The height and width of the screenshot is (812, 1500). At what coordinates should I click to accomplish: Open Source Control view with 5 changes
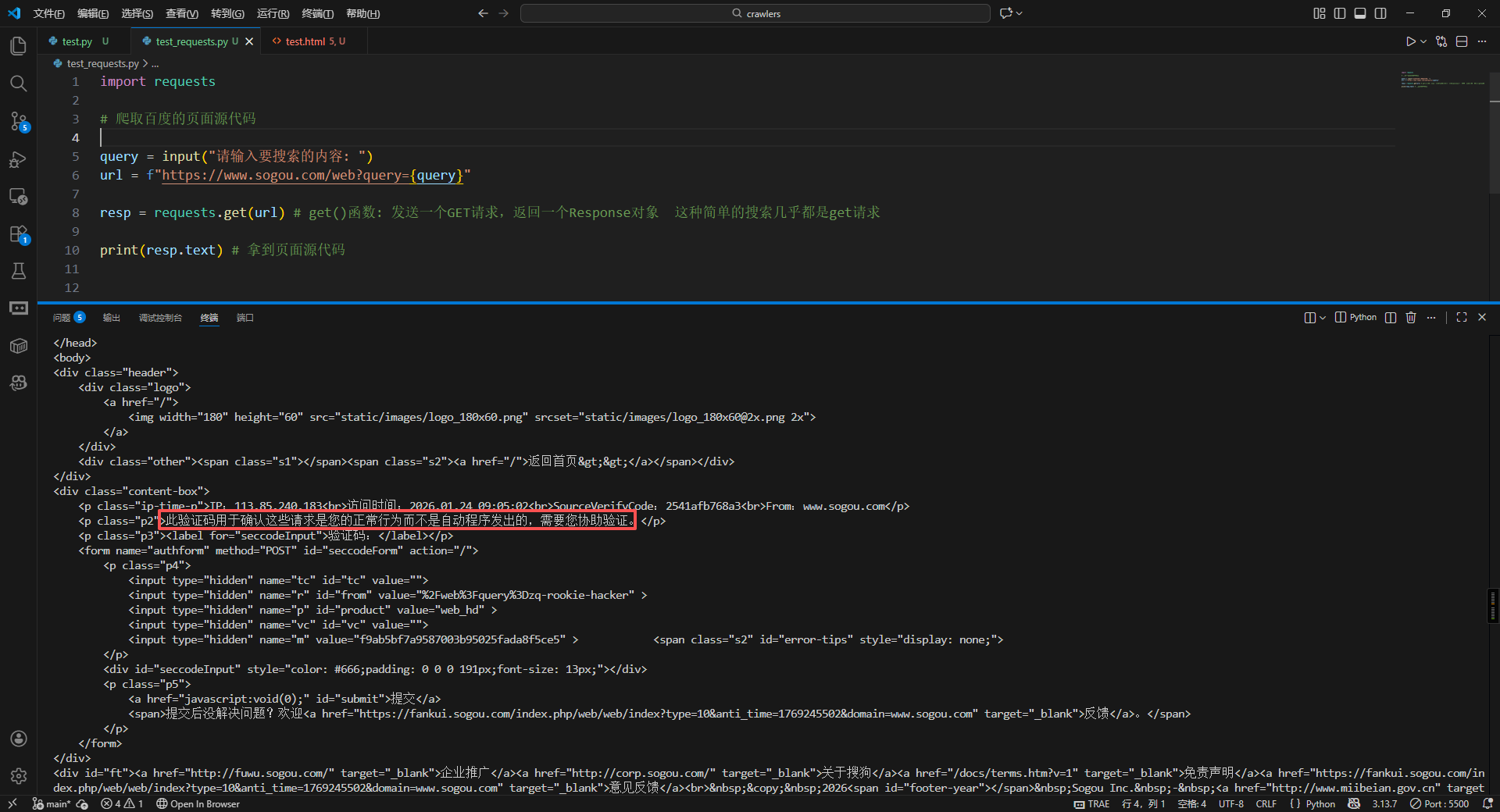(19, 121)
